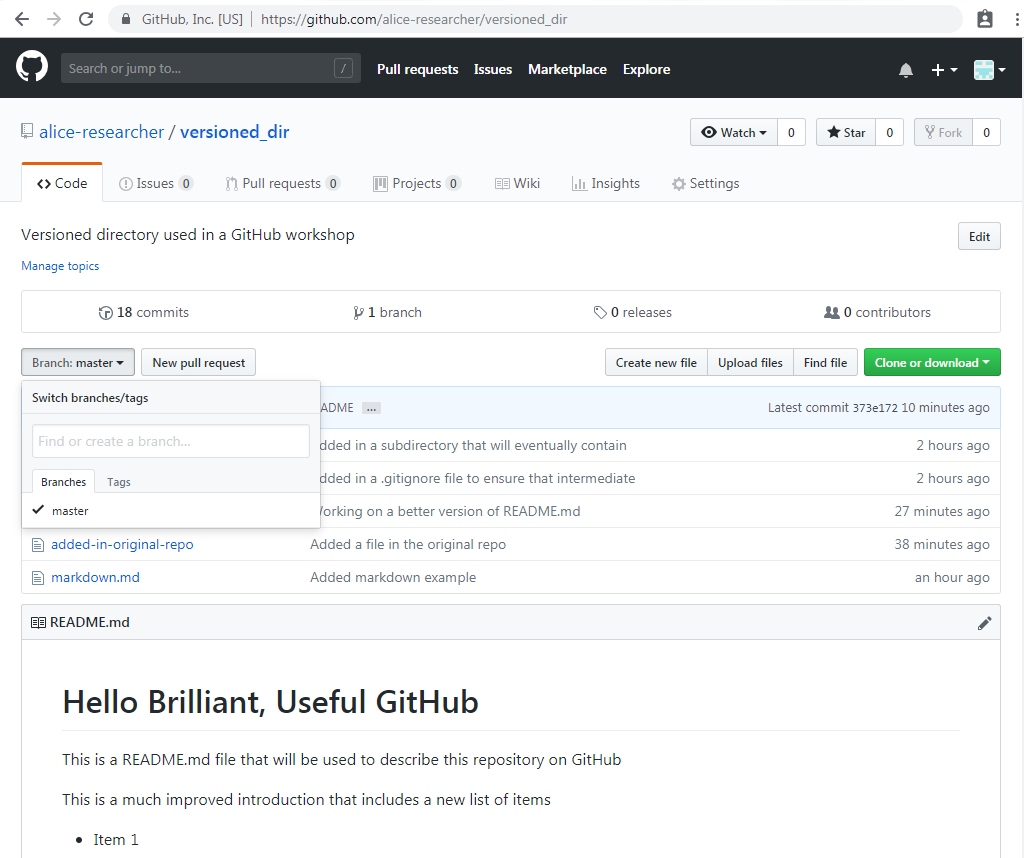Click the Find or create a branch field
The height and width of the screenshot is (858, 1024).
tap(170, 441)
